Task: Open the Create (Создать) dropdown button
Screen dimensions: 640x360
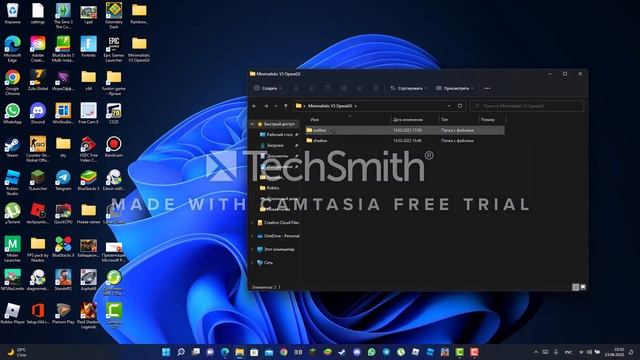Action: 268,88
